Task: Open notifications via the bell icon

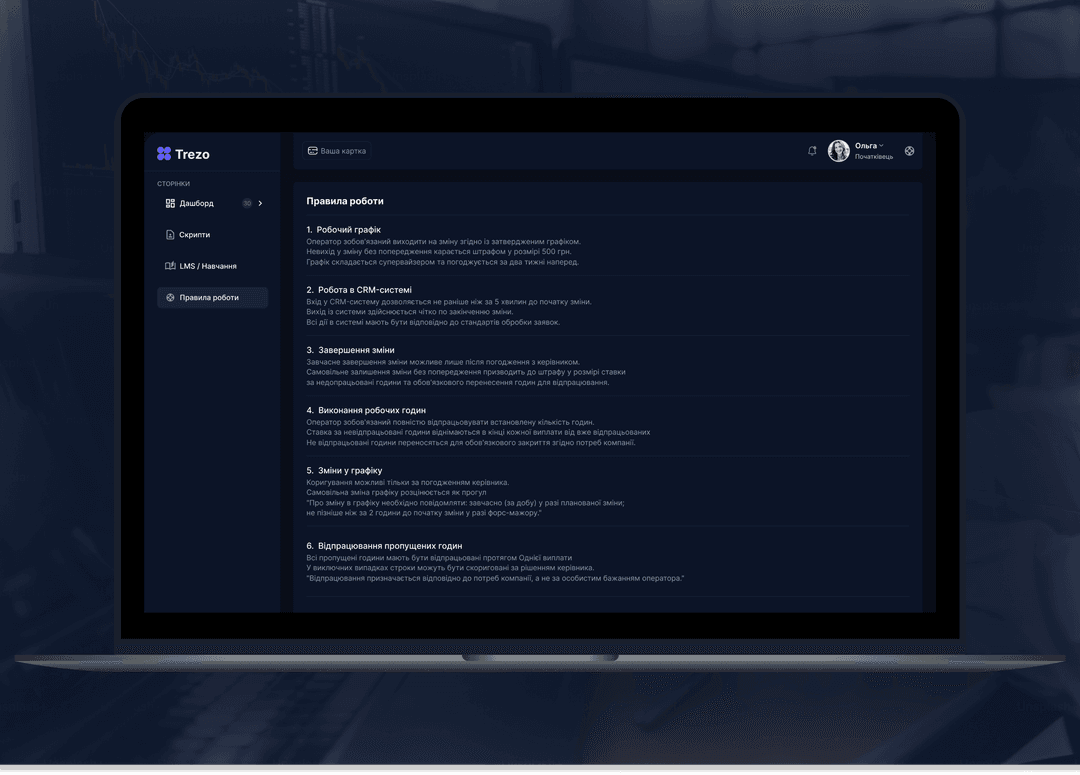Action: (812, 151)
